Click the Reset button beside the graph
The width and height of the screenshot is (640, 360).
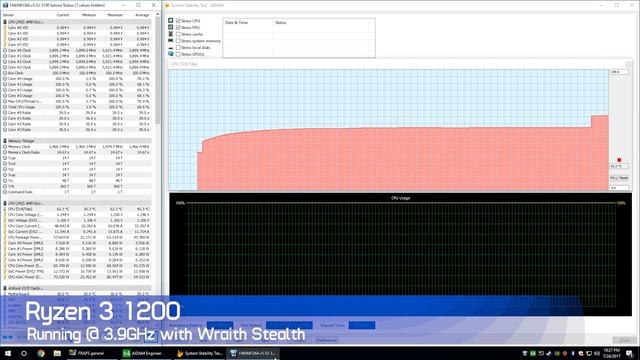(x=624, y=178)
